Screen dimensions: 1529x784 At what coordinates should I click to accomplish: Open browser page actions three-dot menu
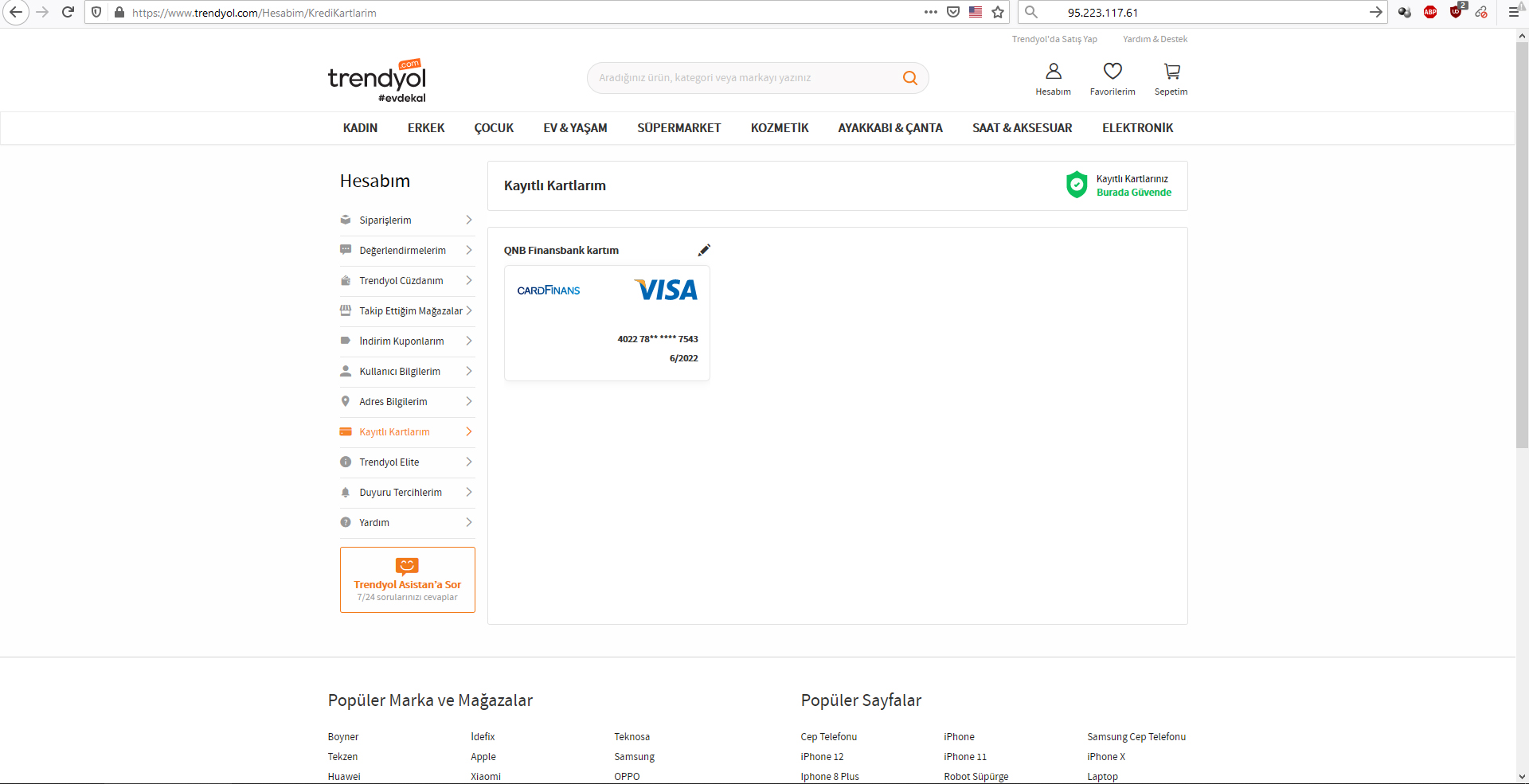point(930,12)
